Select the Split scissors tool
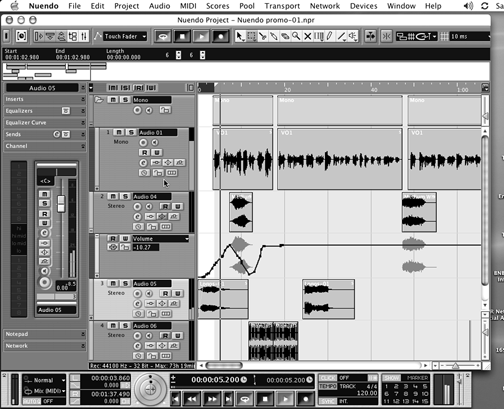 coord(263,36)
